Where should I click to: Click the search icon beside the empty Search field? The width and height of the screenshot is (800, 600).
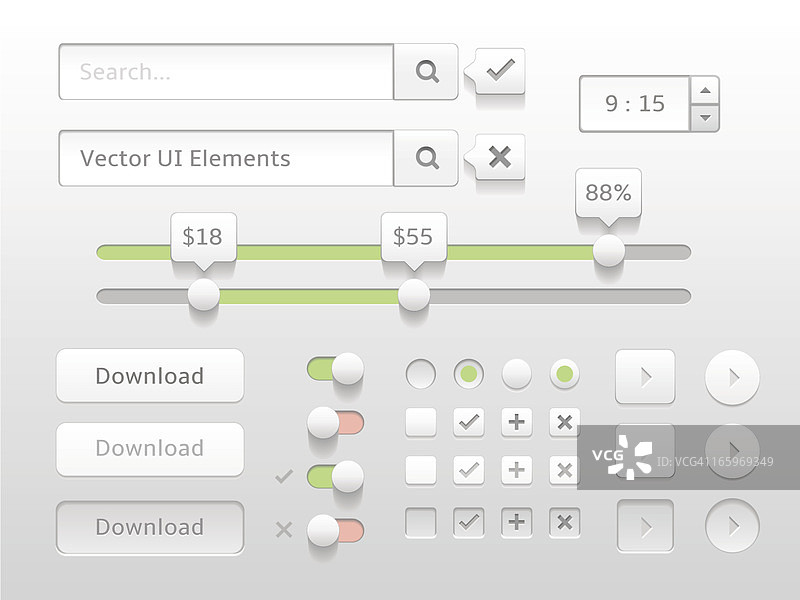(427, 72)
